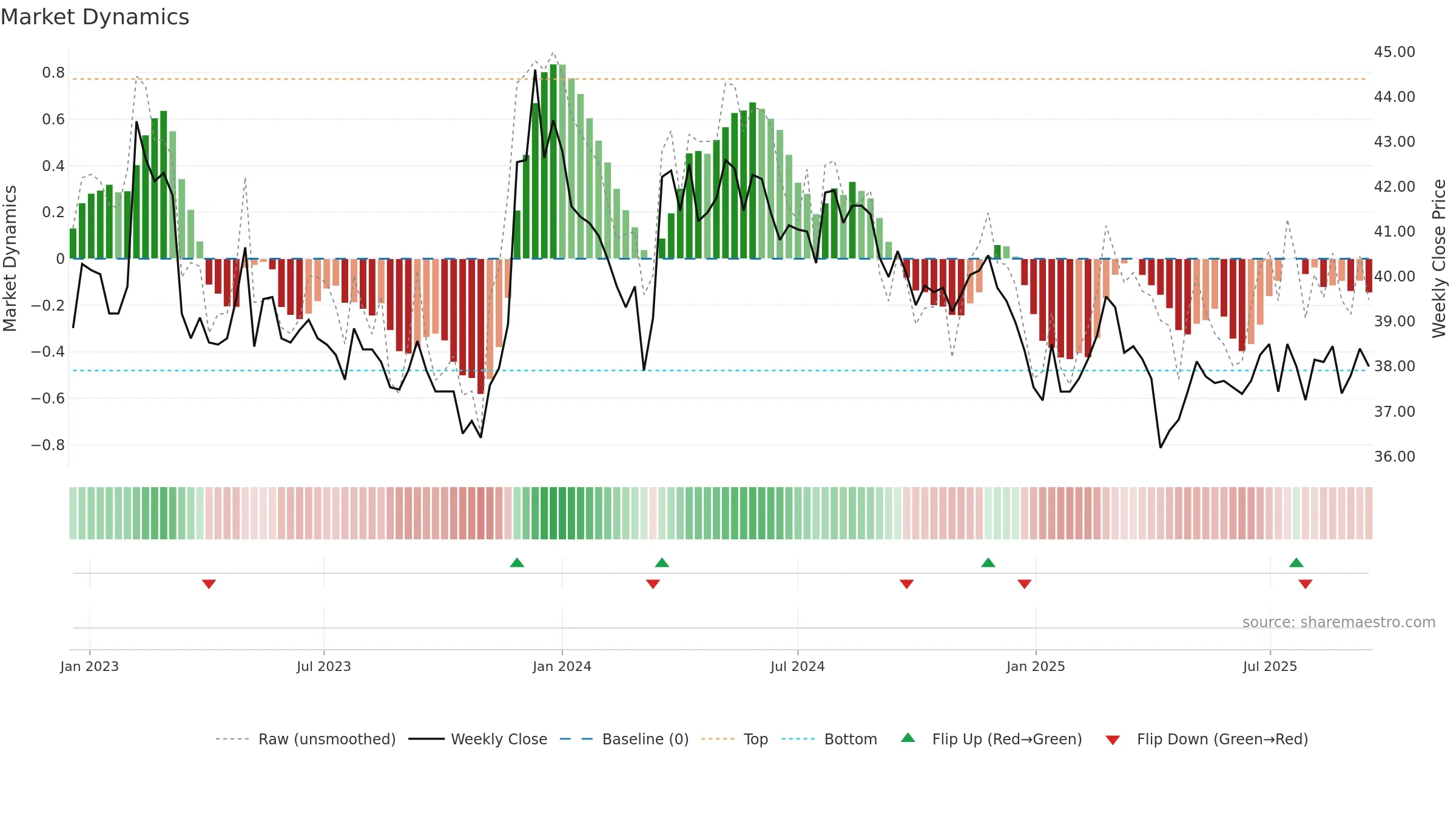Click the 40.00 price axis tick
This screenshot has height=819, width=1456.
pos(1394,277)
